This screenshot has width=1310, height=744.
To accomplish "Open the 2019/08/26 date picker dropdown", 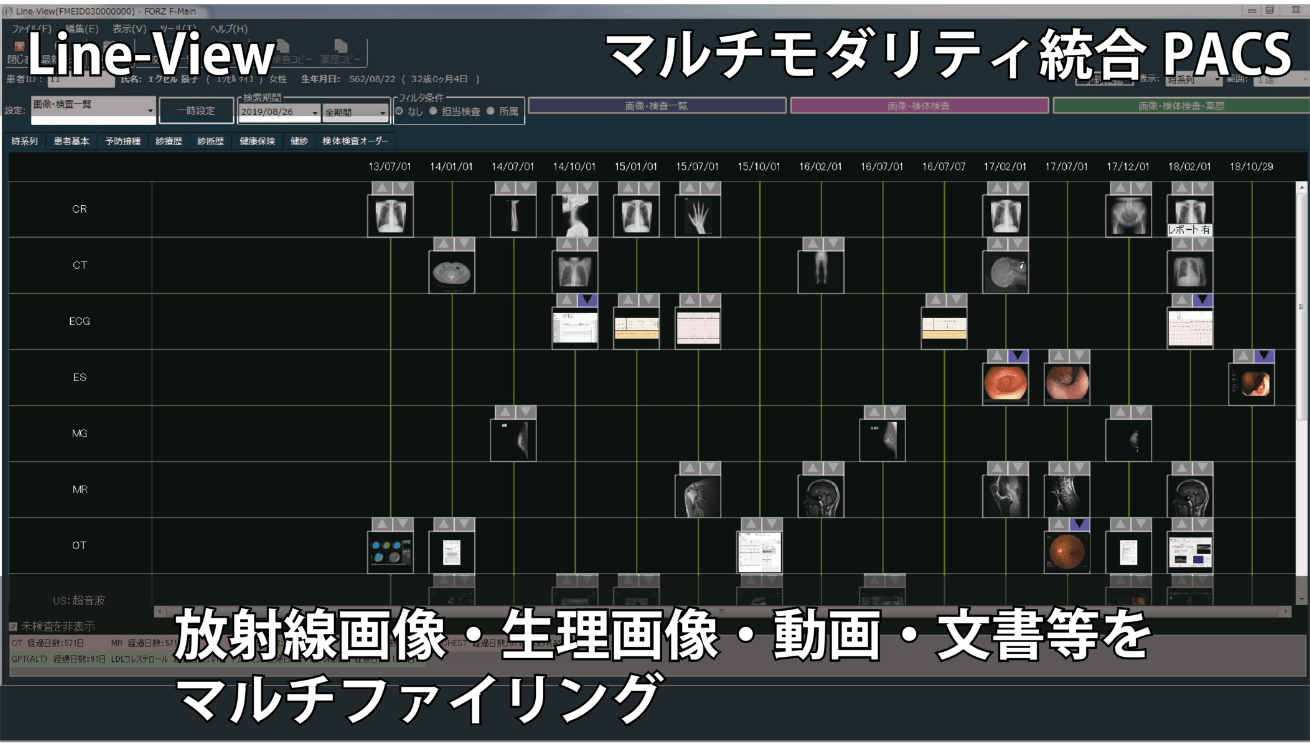I will [x=317, y=110].
